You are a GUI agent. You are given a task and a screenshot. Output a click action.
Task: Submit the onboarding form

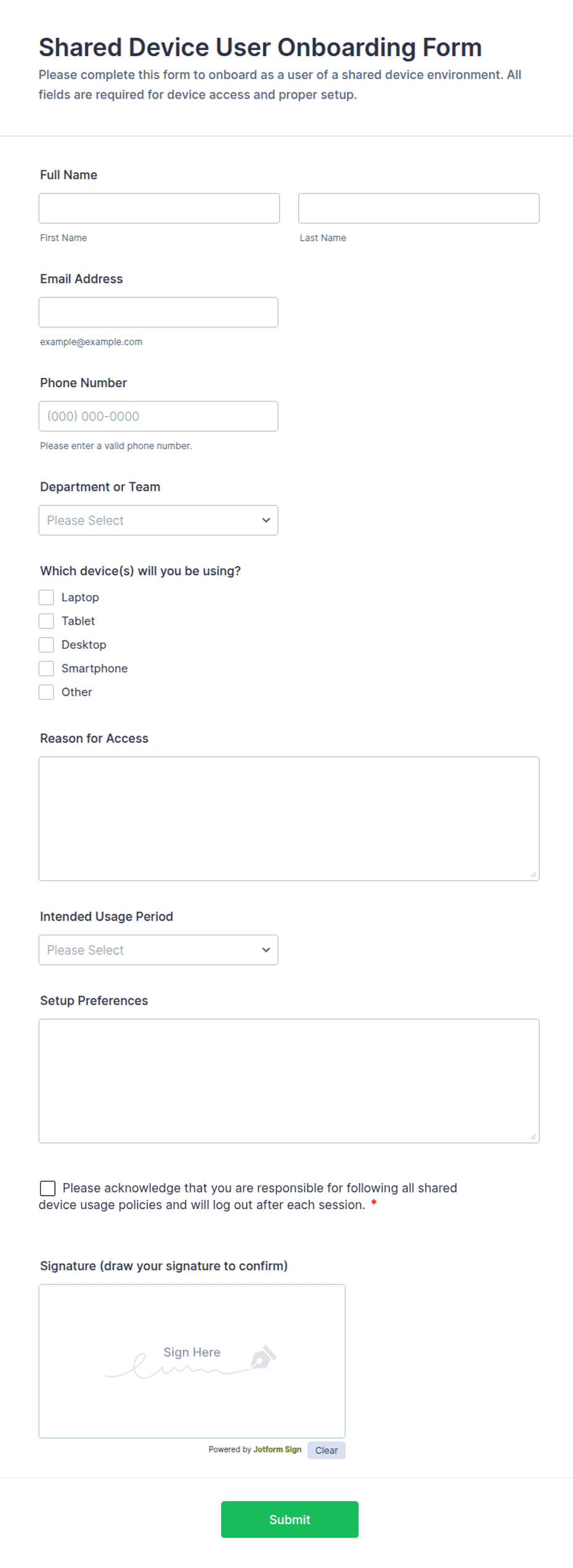(290, 1519)
